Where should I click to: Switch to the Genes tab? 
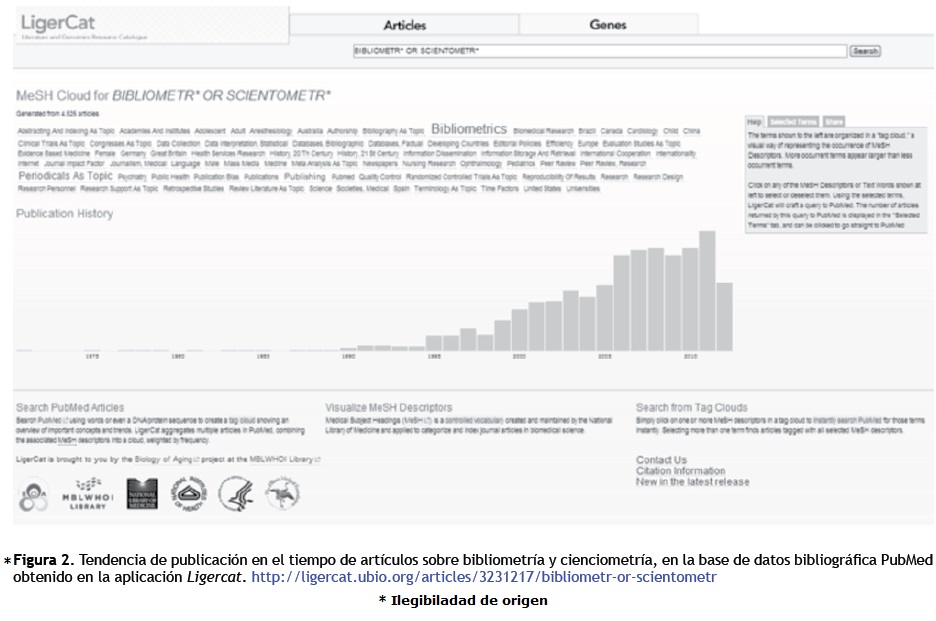[x=608, y=25]
